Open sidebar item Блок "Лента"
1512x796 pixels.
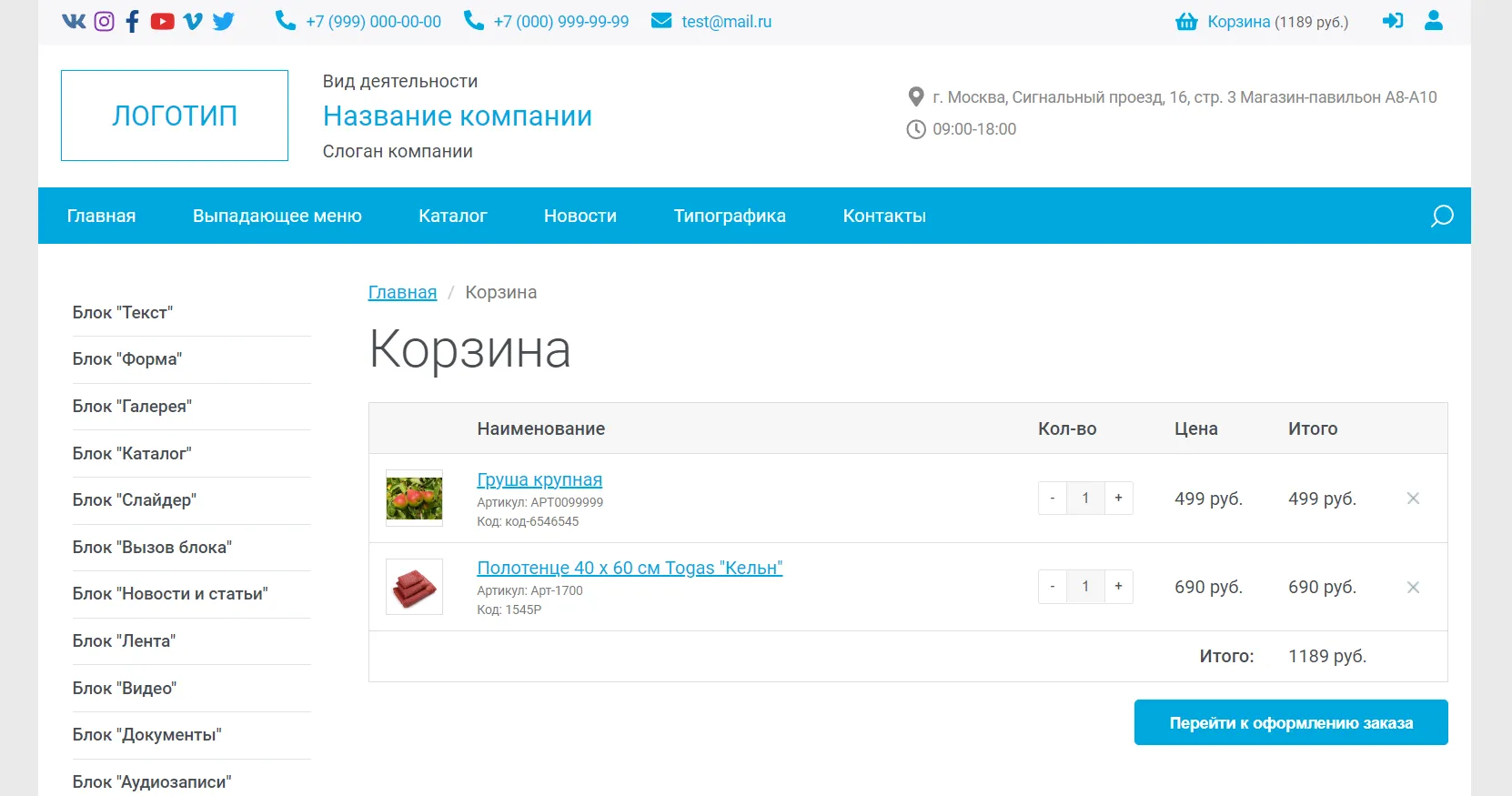[x=124, y=641]
